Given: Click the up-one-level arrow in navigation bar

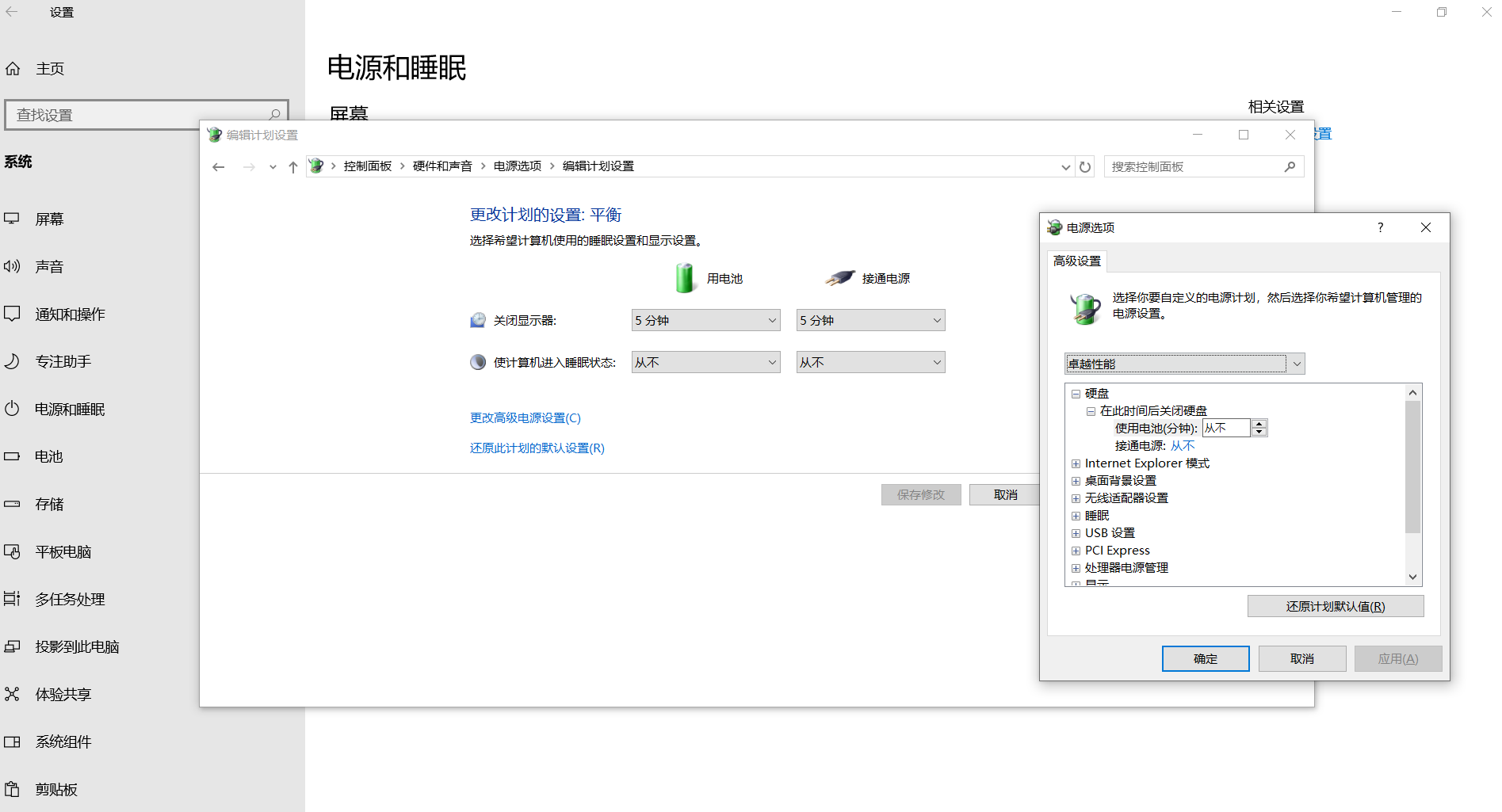Looking at the screenshot, I should [x=293, y=167].
